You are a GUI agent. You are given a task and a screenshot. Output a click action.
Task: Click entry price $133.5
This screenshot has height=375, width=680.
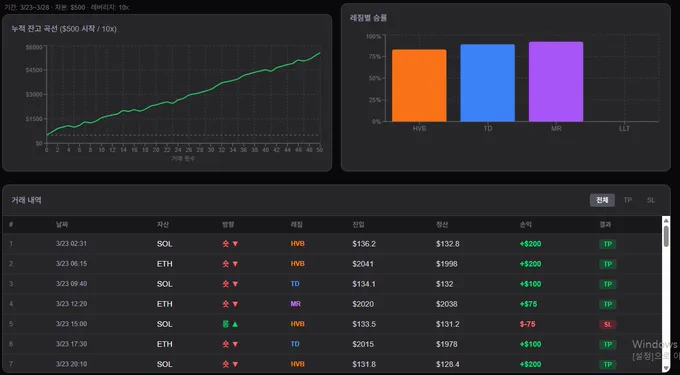(364, 324)
